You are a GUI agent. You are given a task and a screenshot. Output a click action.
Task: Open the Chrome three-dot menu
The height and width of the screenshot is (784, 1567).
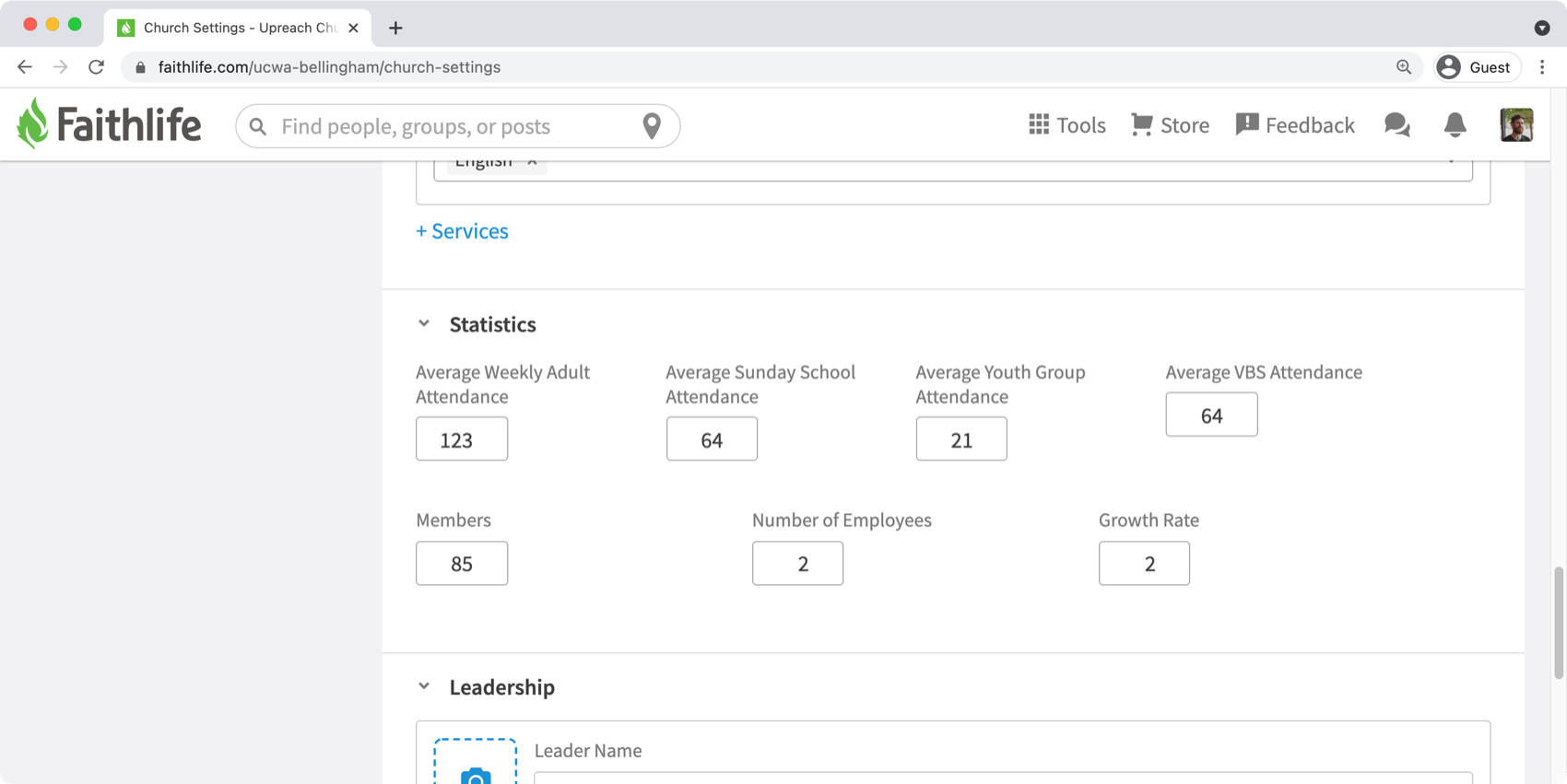[1542, 67]
